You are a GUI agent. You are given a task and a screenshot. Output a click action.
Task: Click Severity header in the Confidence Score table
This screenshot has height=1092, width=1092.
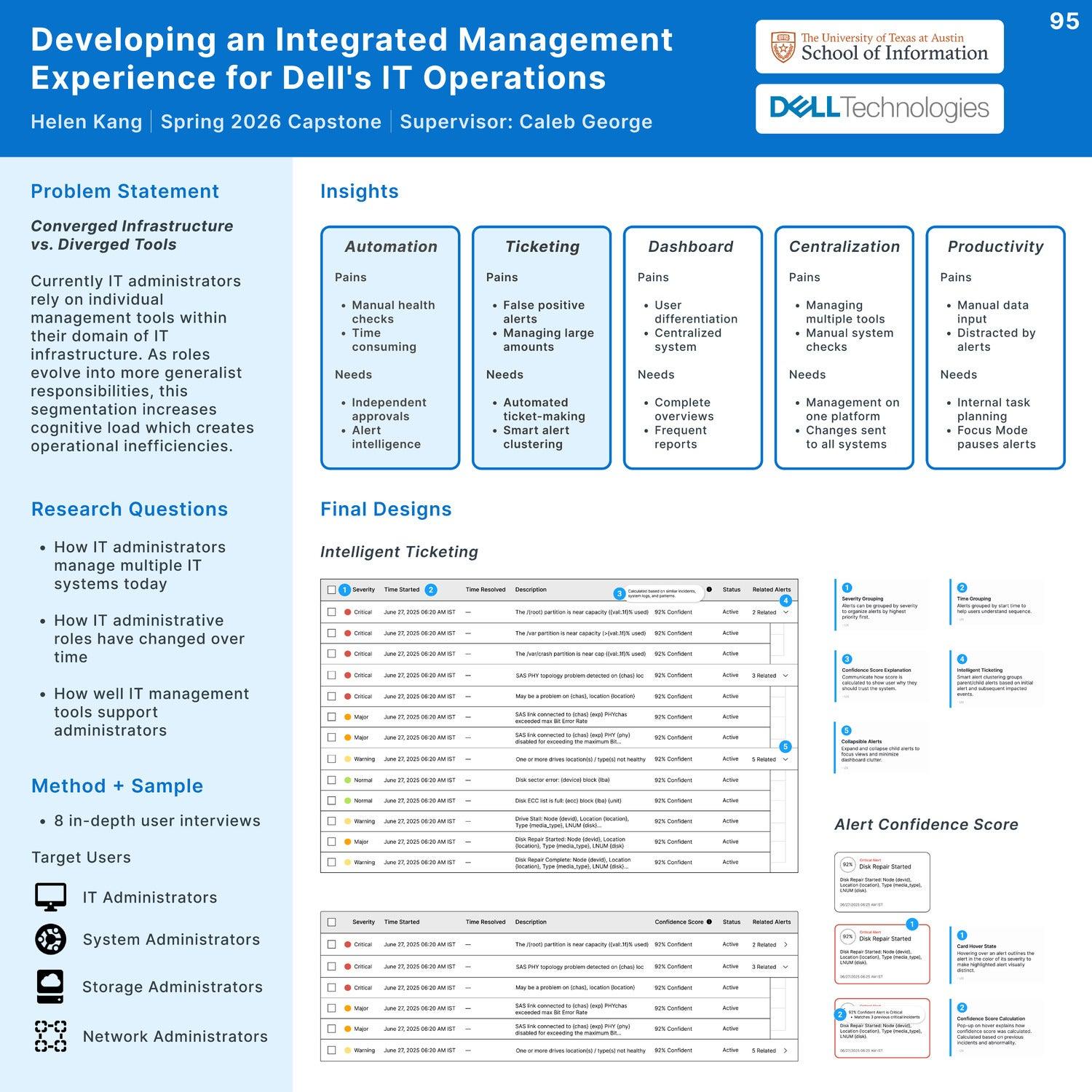coord(363,922)
